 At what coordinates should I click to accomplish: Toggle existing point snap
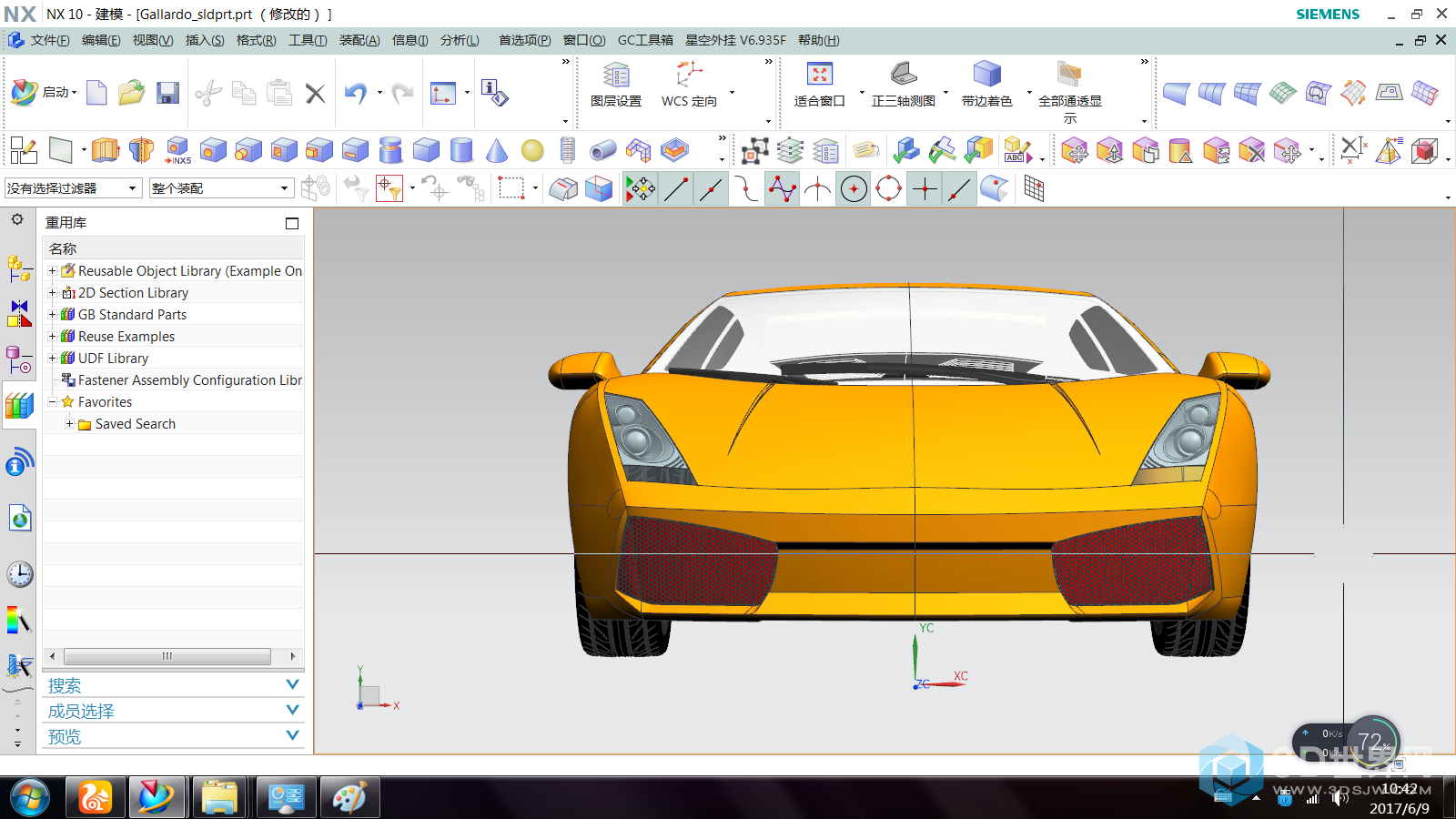click(x=925, y=188)
